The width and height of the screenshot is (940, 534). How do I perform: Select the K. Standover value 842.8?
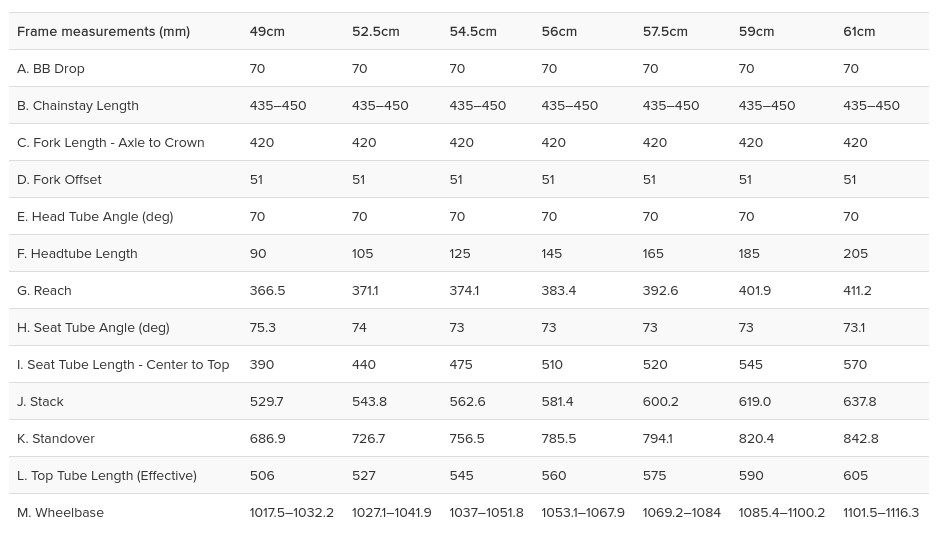(x=860, y=439)
